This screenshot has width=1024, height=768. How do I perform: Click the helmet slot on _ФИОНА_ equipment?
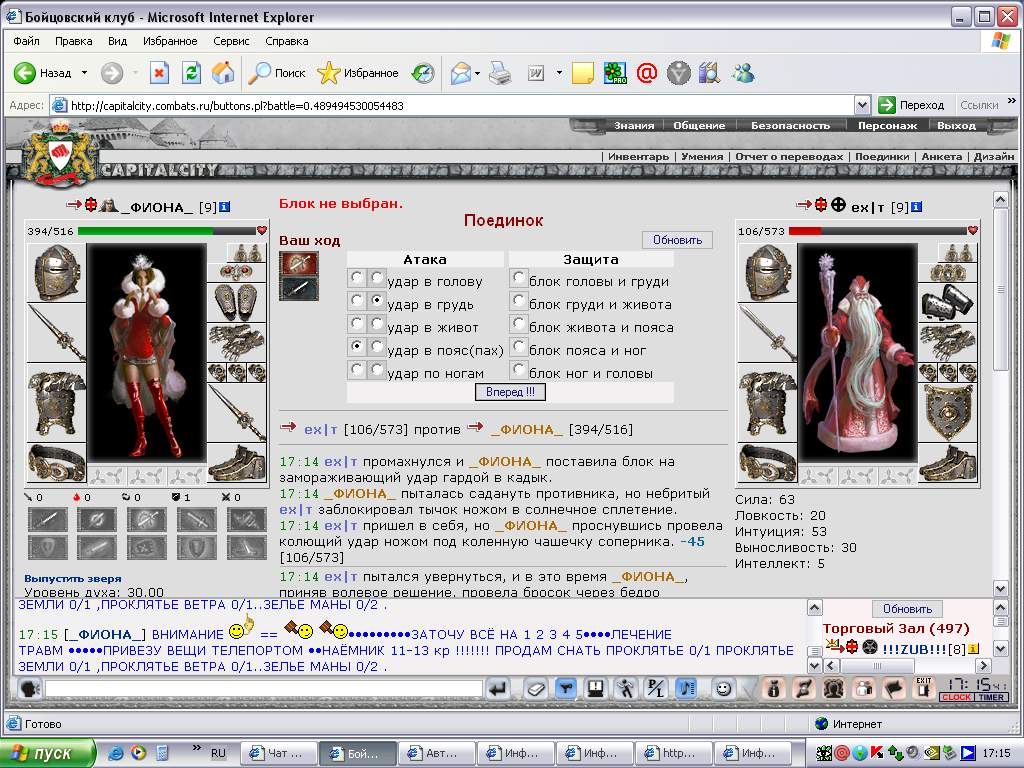pyautogui.click(x=57, y=272)
